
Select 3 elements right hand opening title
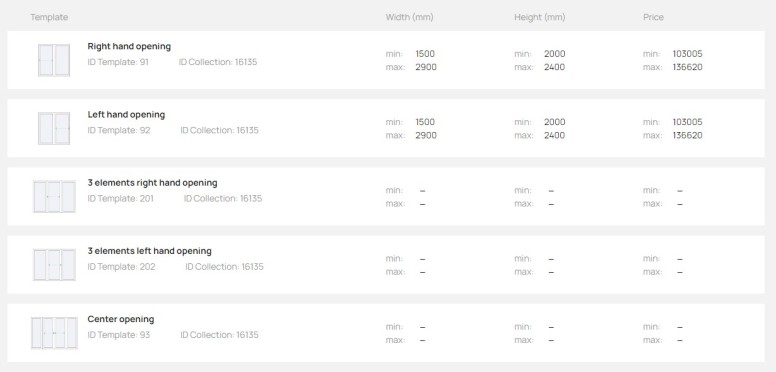[152, 183]
